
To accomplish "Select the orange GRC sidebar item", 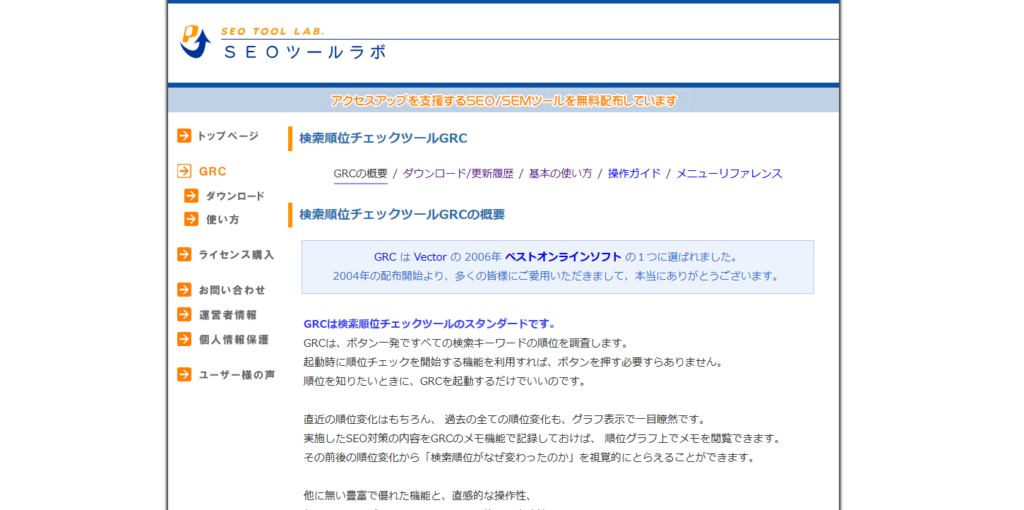I will click(212, 171).
